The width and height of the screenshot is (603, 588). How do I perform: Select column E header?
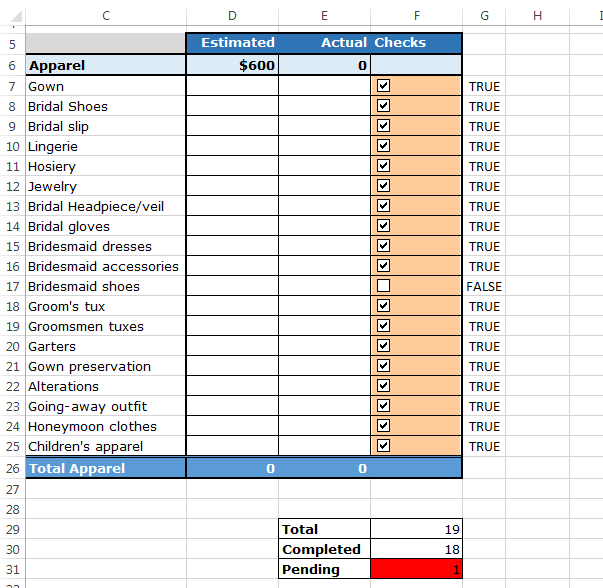point(325,15)
